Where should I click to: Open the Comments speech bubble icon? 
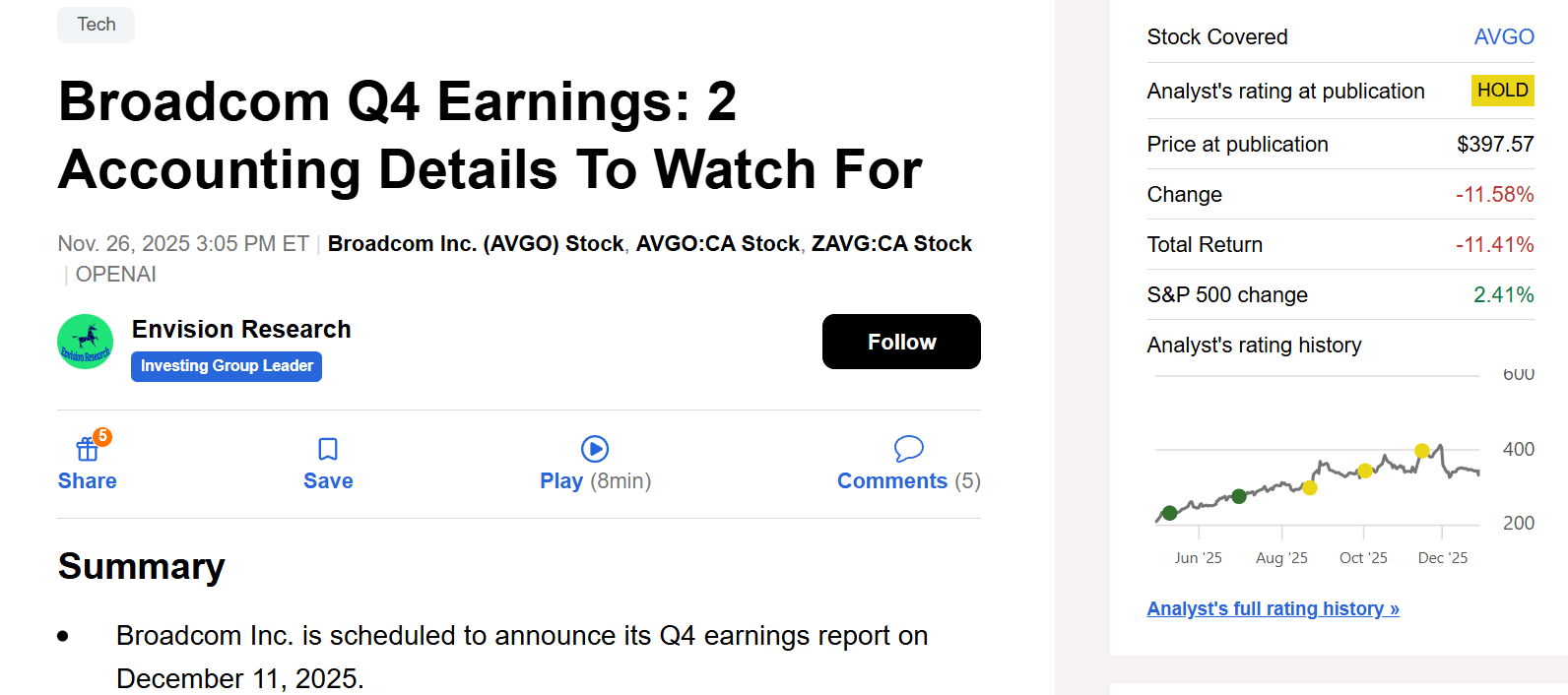coord(908,449)
